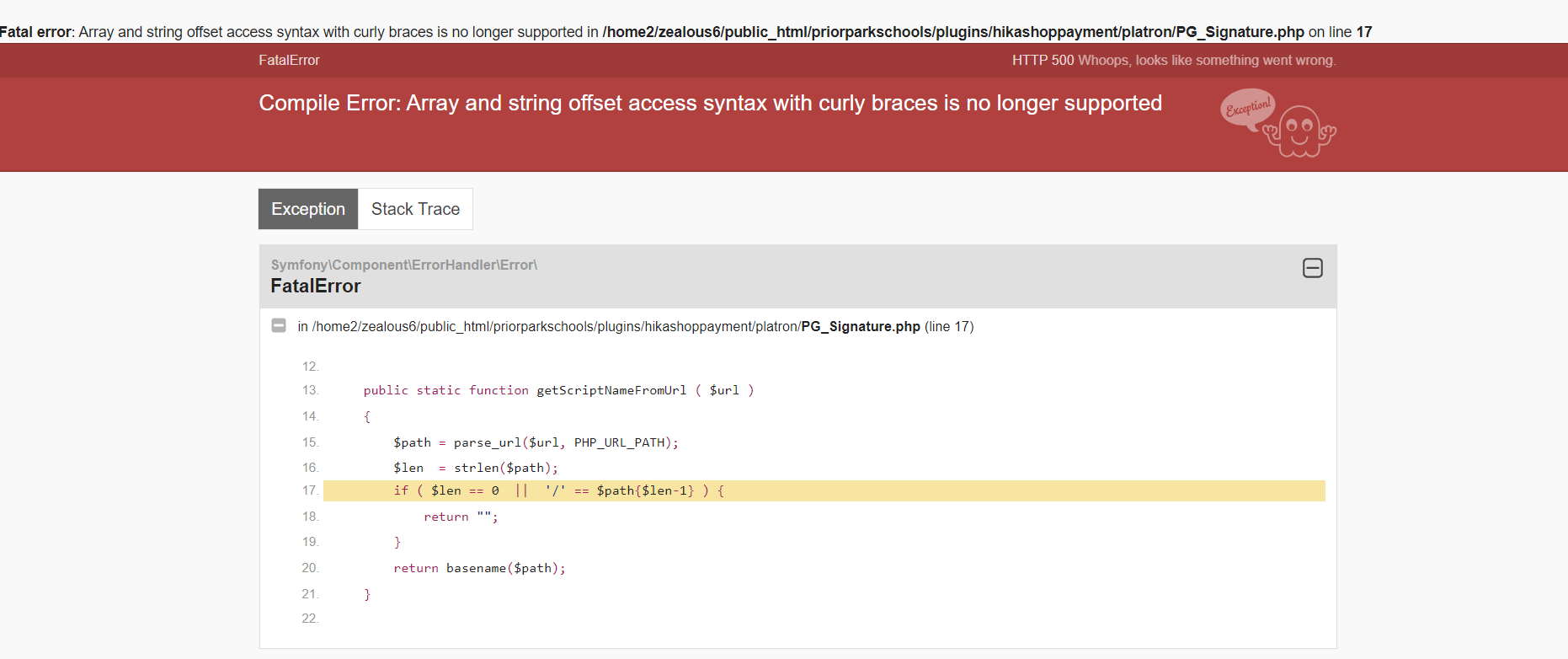Image resolution: width=1568 pixels, height=659 pixels.
Task: Click the parse_url code on line 15
Action: (536, 442)
